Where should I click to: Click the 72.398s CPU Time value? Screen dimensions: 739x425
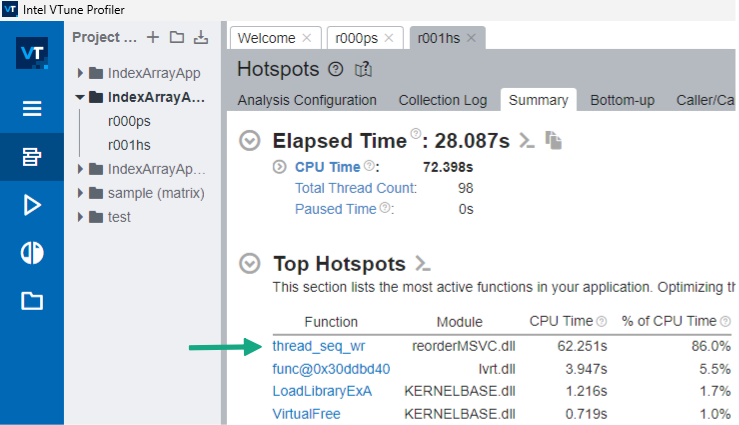point(448,167)
